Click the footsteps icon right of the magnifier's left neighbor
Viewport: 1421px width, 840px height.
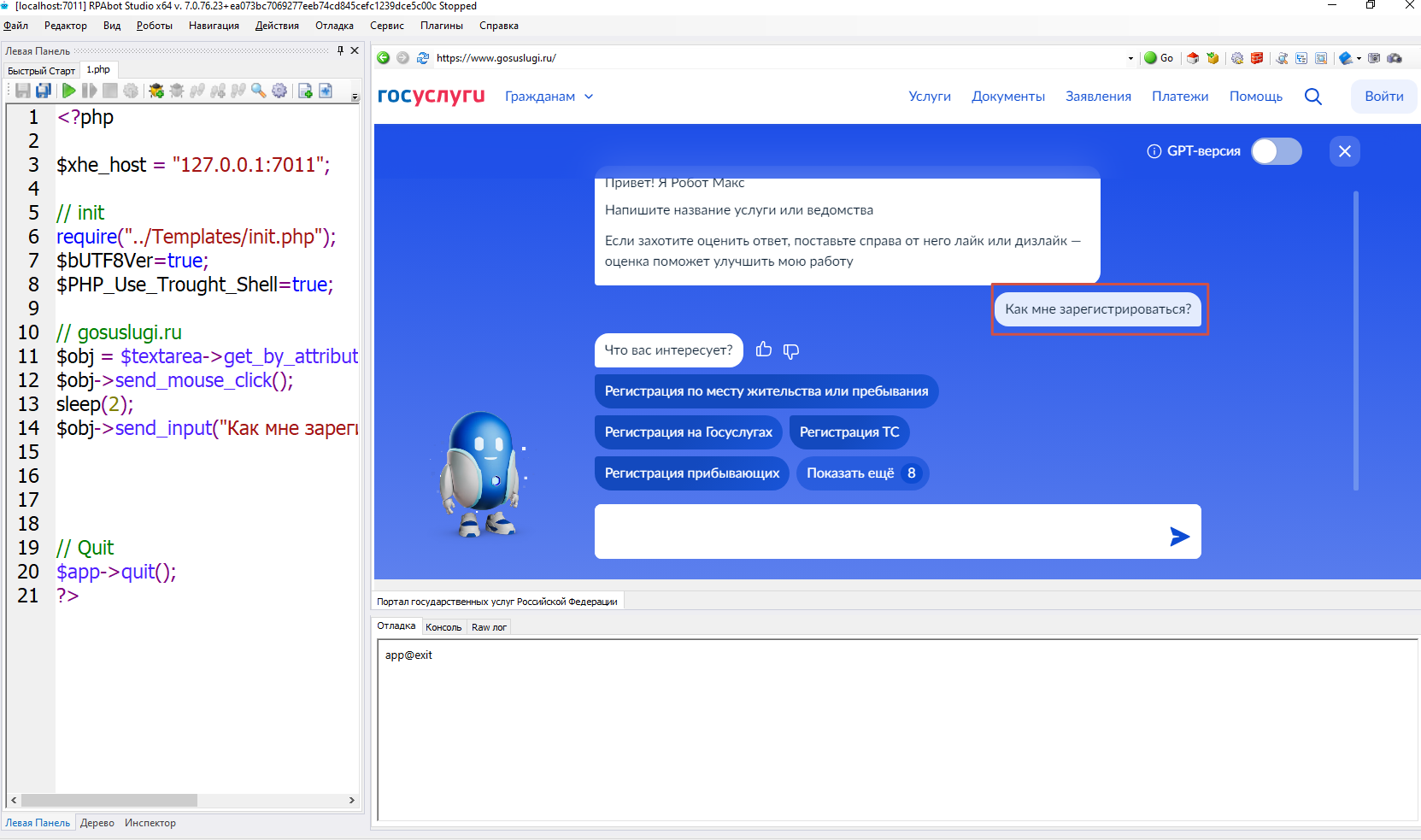click(238, 91)
